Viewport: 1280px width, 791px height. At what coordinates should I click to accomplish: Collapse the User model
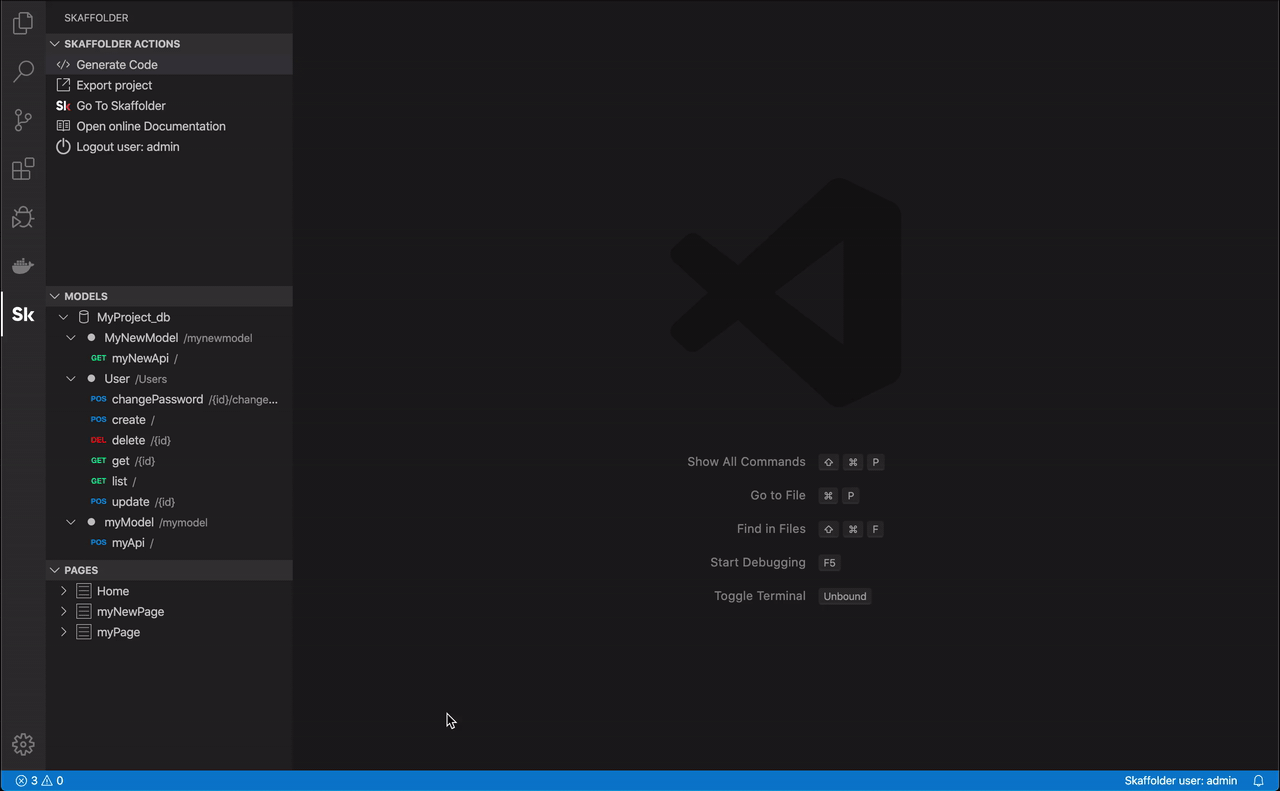(70, 379)
